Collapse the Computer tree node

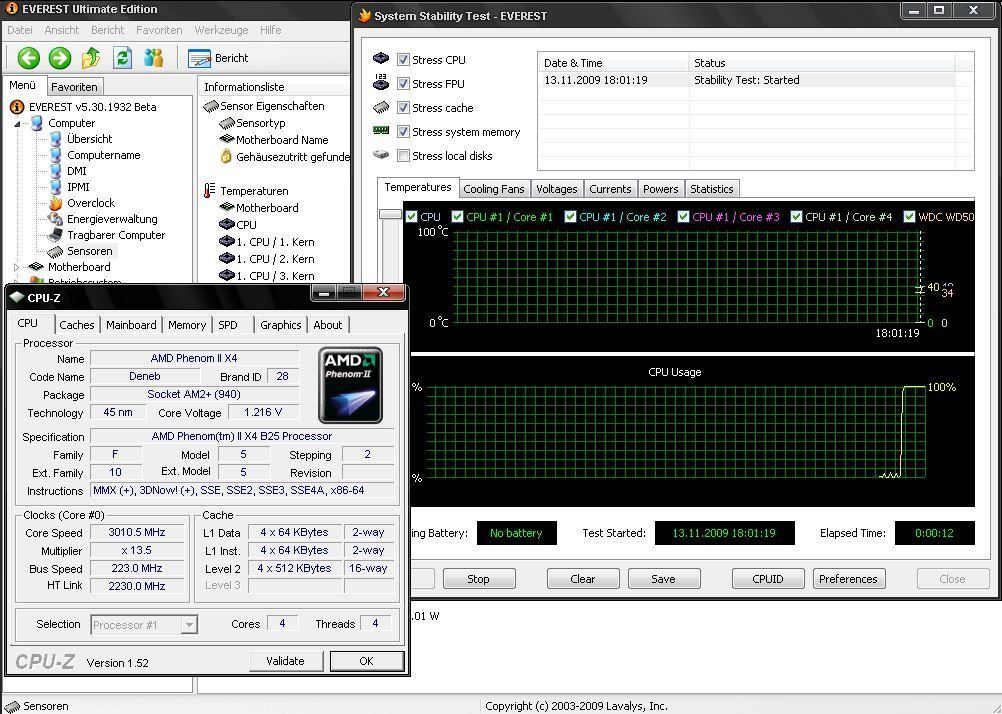pyautogui.click(x=17, y=123)
